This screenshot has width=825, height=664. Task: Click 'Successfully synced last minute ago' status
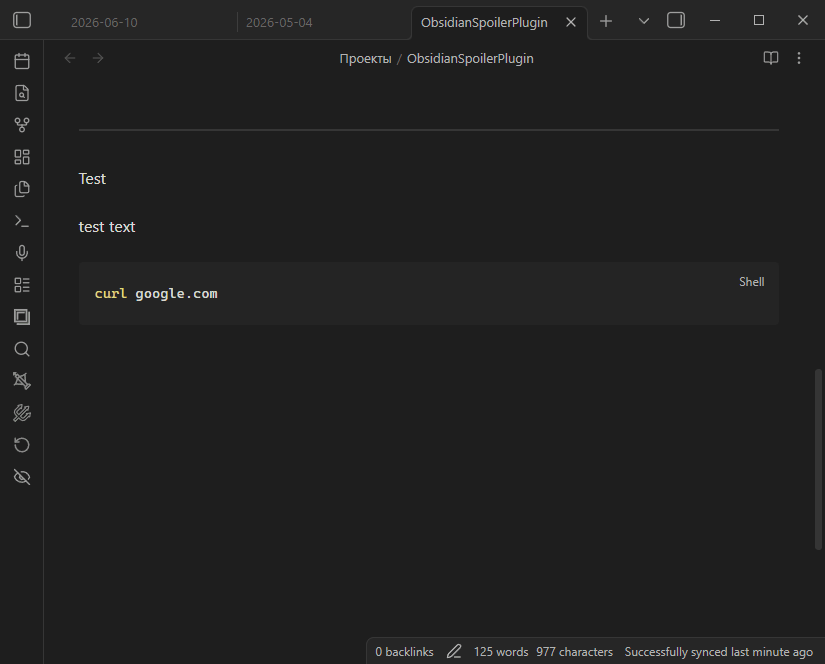tap(719, 652)
